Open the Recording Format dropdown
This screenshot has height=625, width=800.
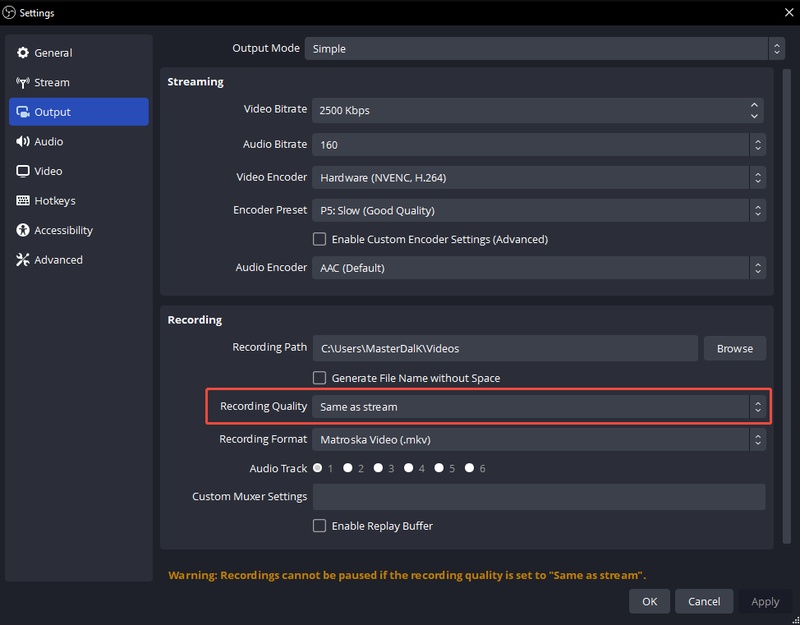point(539,439)
